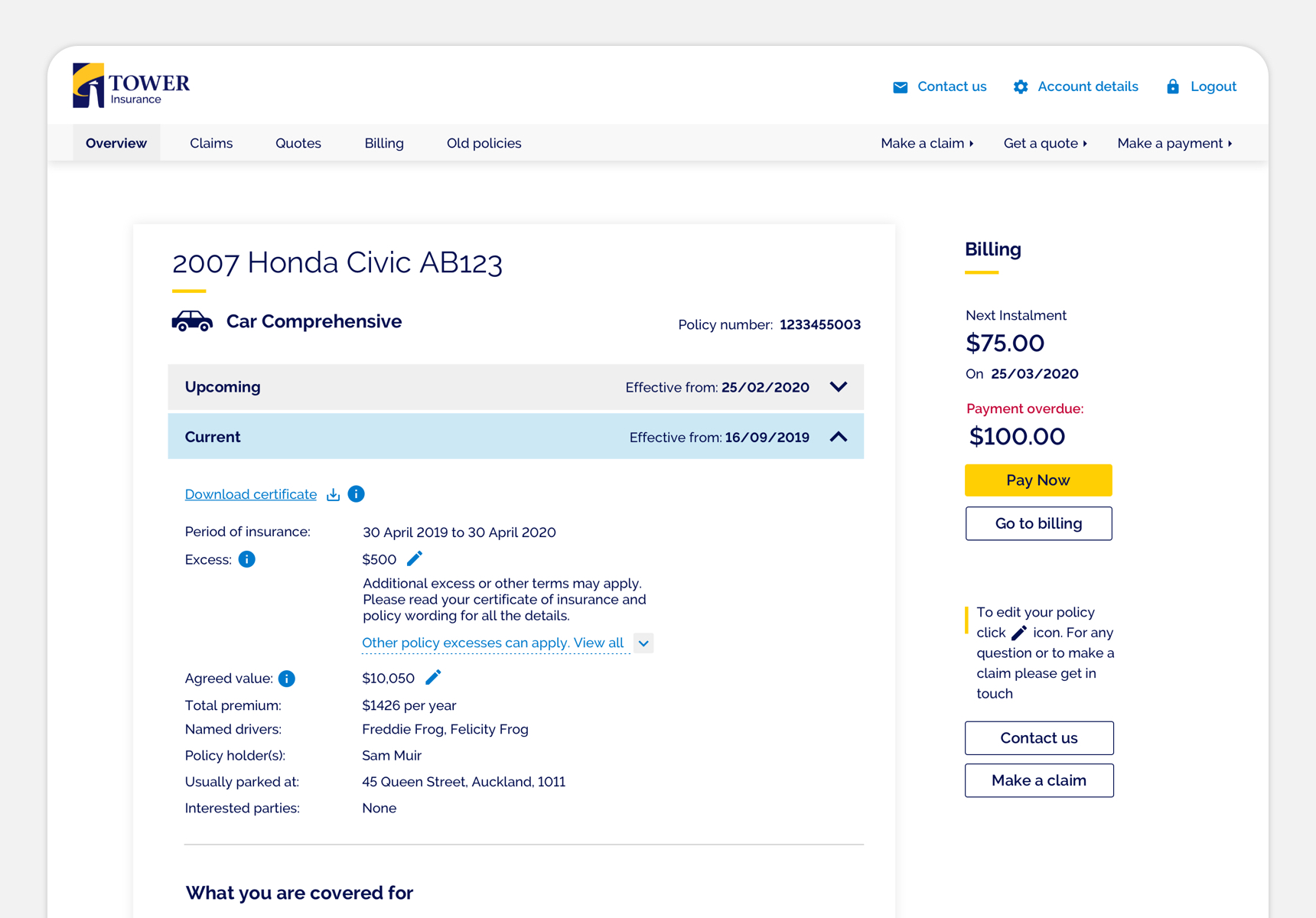The height and width of the screenshot is (918, 1316).
Task: Click the Tower Insurance logo
Action: click(x=131, y=86)
